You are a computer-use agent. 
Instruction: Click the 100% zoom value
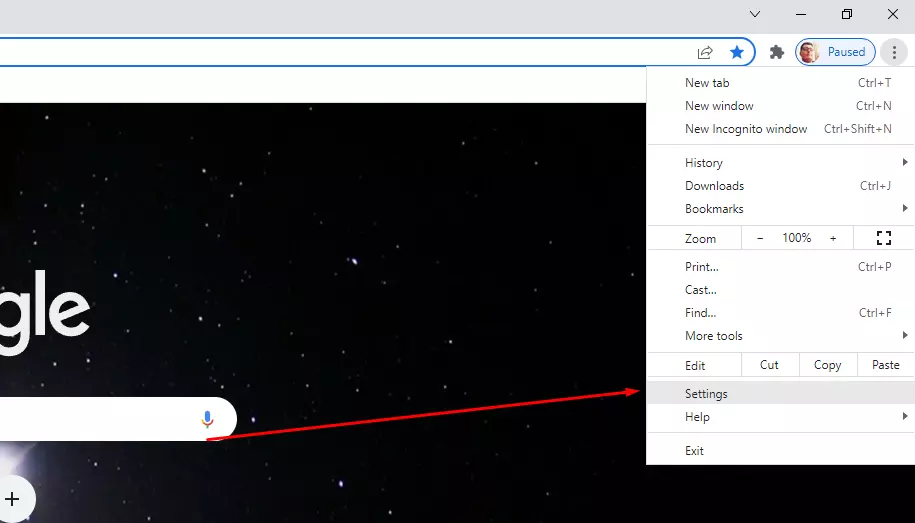(797, 238)
